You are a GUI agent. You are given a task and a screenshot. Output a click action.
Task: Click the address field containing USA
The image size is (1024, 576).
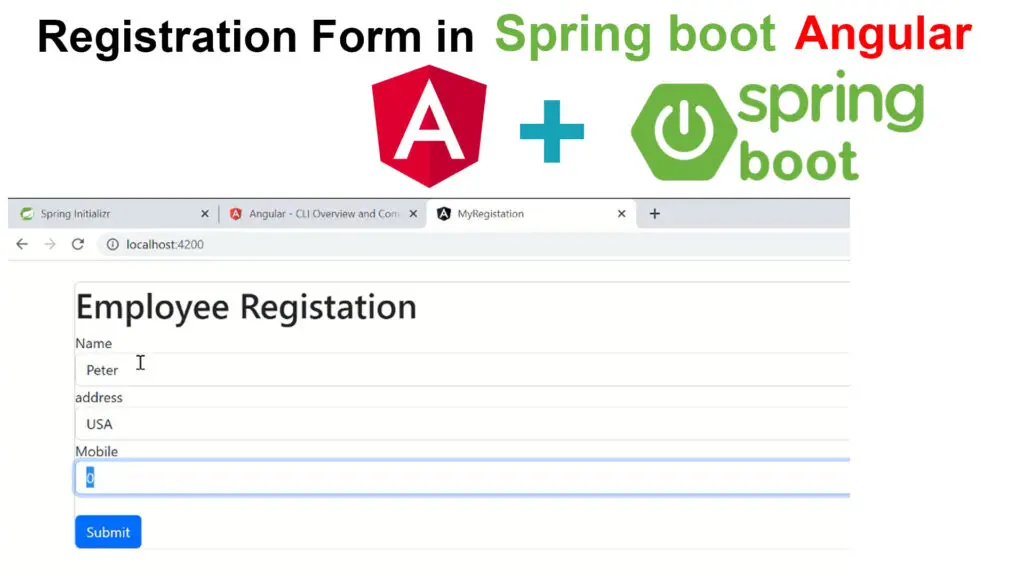tap(460, 424)
